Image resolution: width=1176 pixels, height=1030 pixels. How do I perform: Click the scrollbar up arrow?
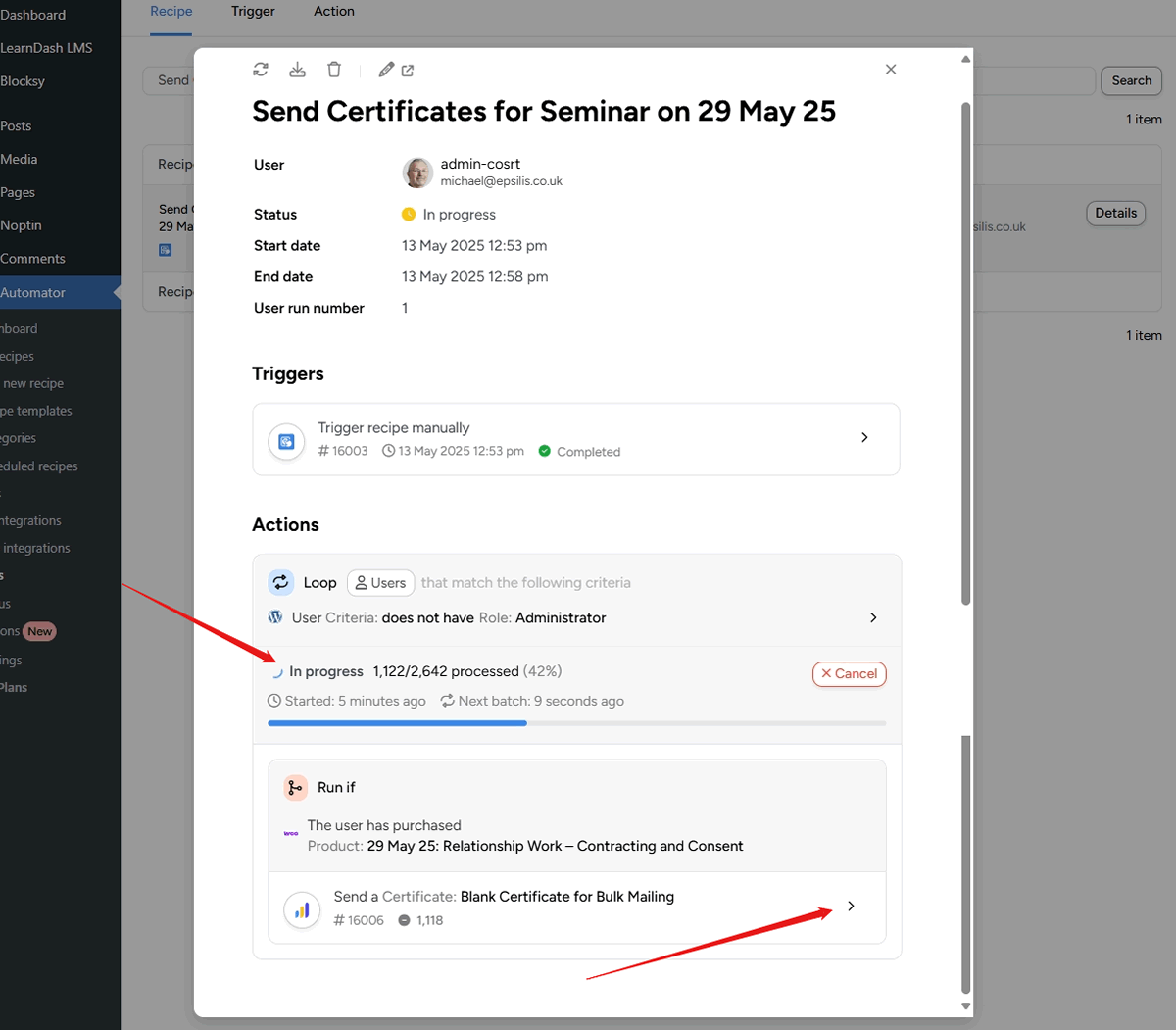point(965,59)
